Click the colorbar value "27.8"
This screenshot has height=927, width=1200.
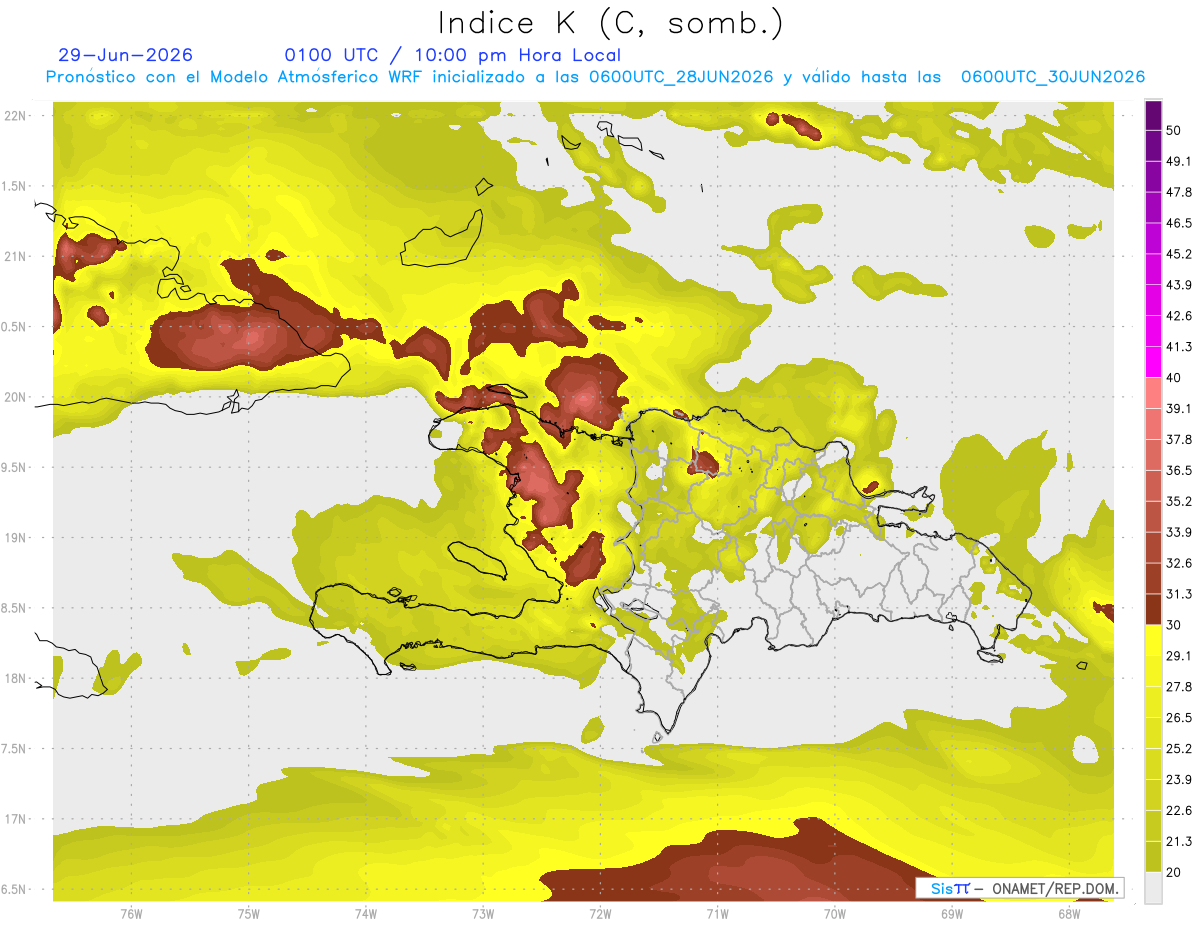(1179, 687)
